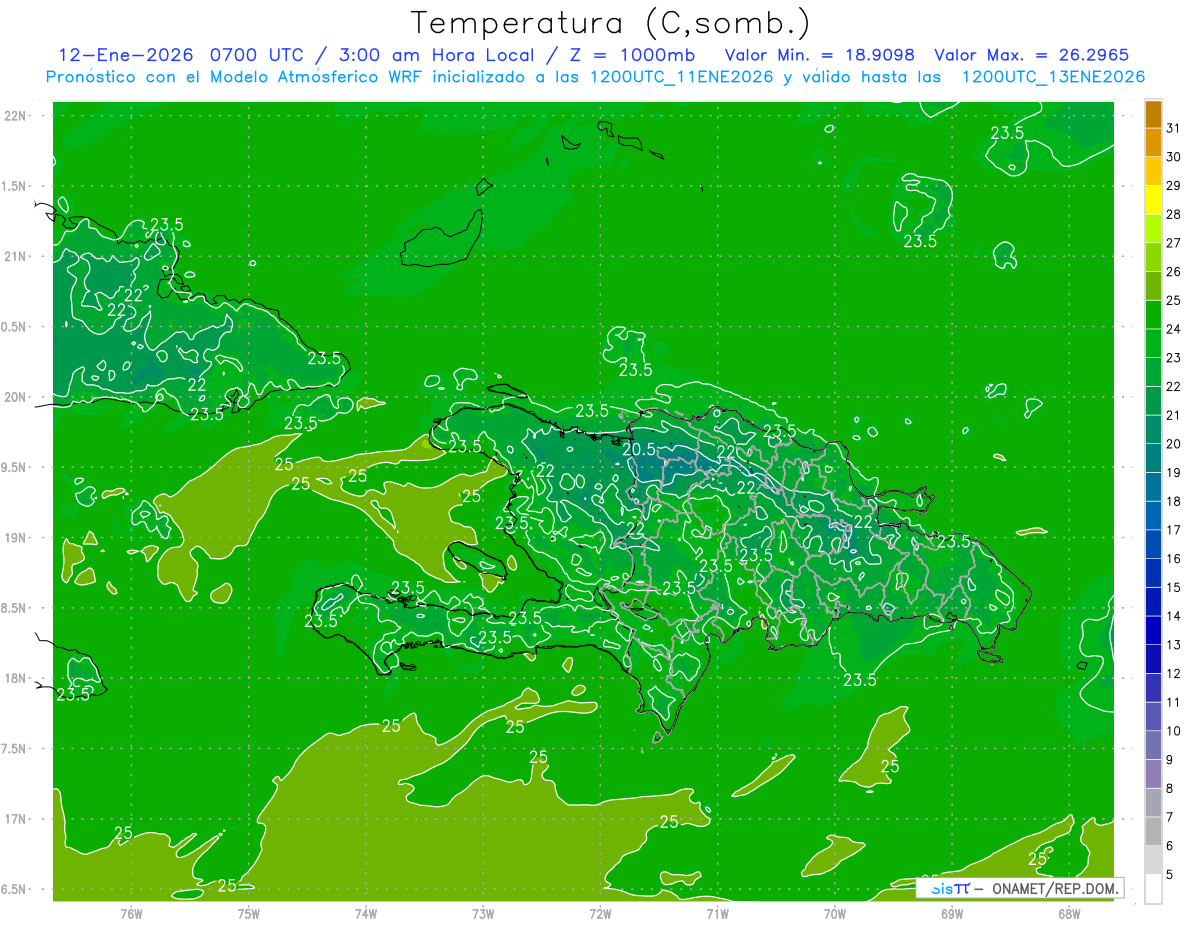
Task: Click the legend value "26"
Action: [1174, 272]
